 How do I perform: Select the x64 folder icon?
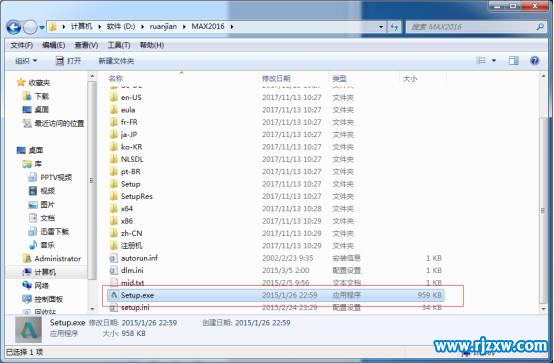[114, 209]
